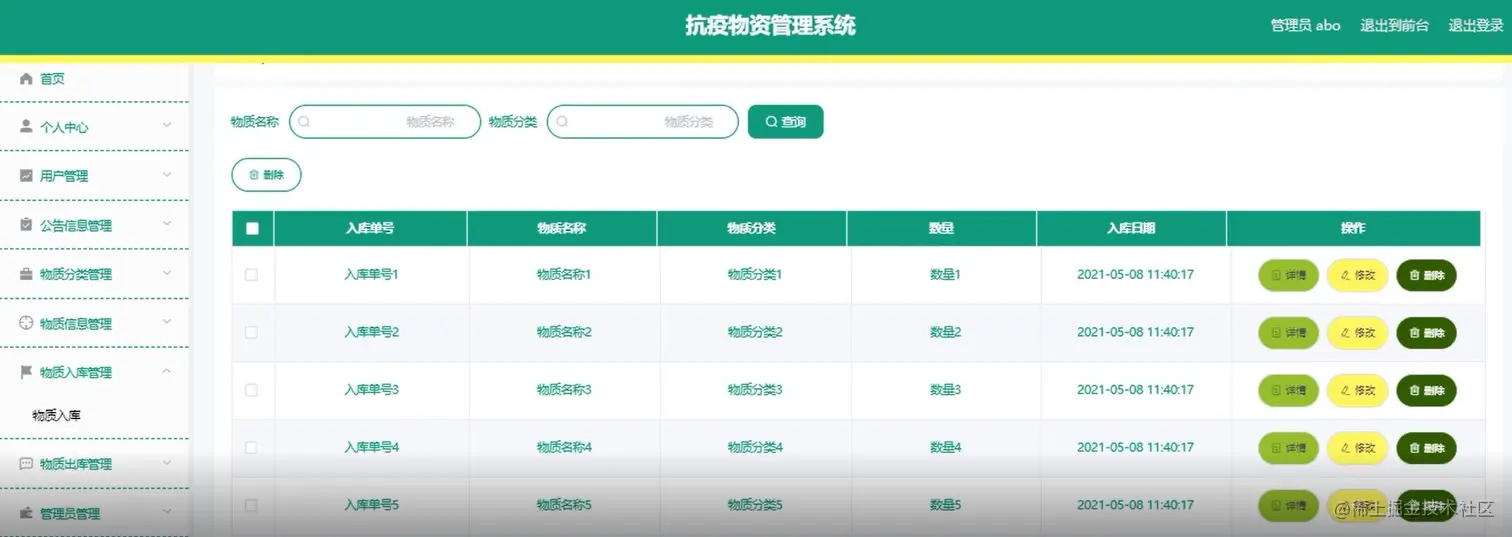Click 删除 for 入库单号3 row
The height and width of the screenshot is (537, 1512).
1426,391
